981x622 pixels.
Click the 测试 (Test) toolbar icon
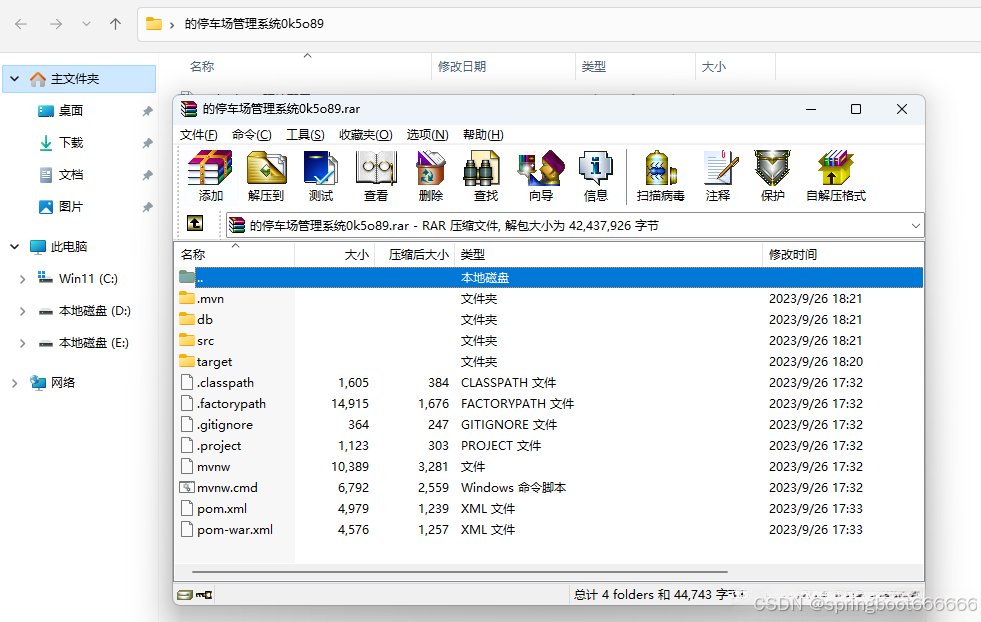(x=321, y=168)
